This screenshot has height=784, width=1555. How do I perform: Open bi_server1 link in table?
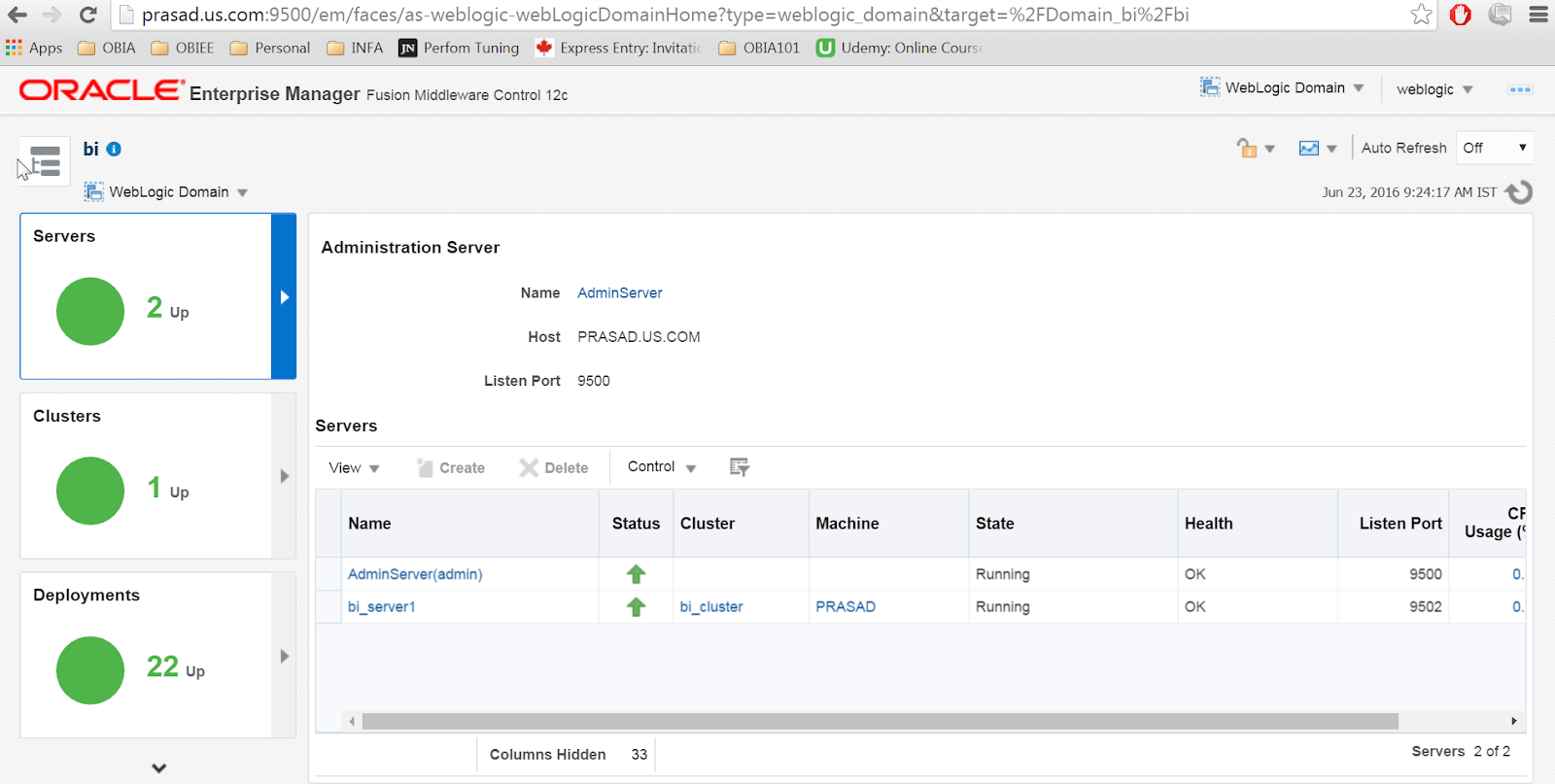tap(382, 607)
